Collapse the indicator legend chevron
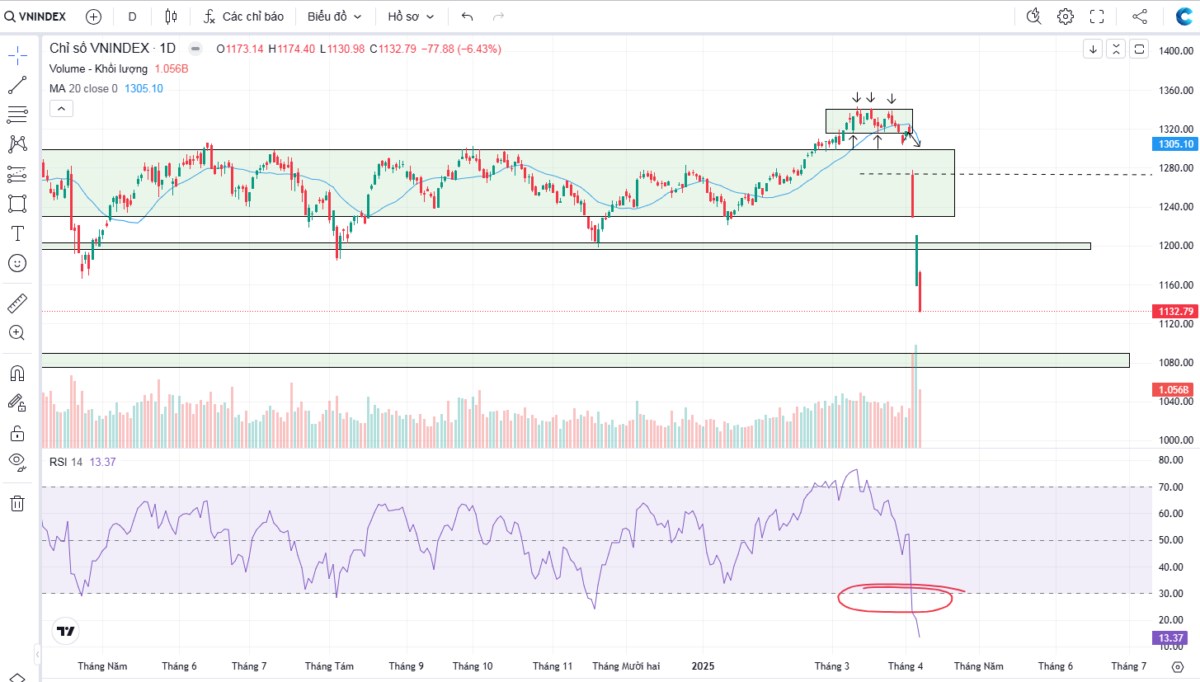1200x682 pixels. click(61, 108)
